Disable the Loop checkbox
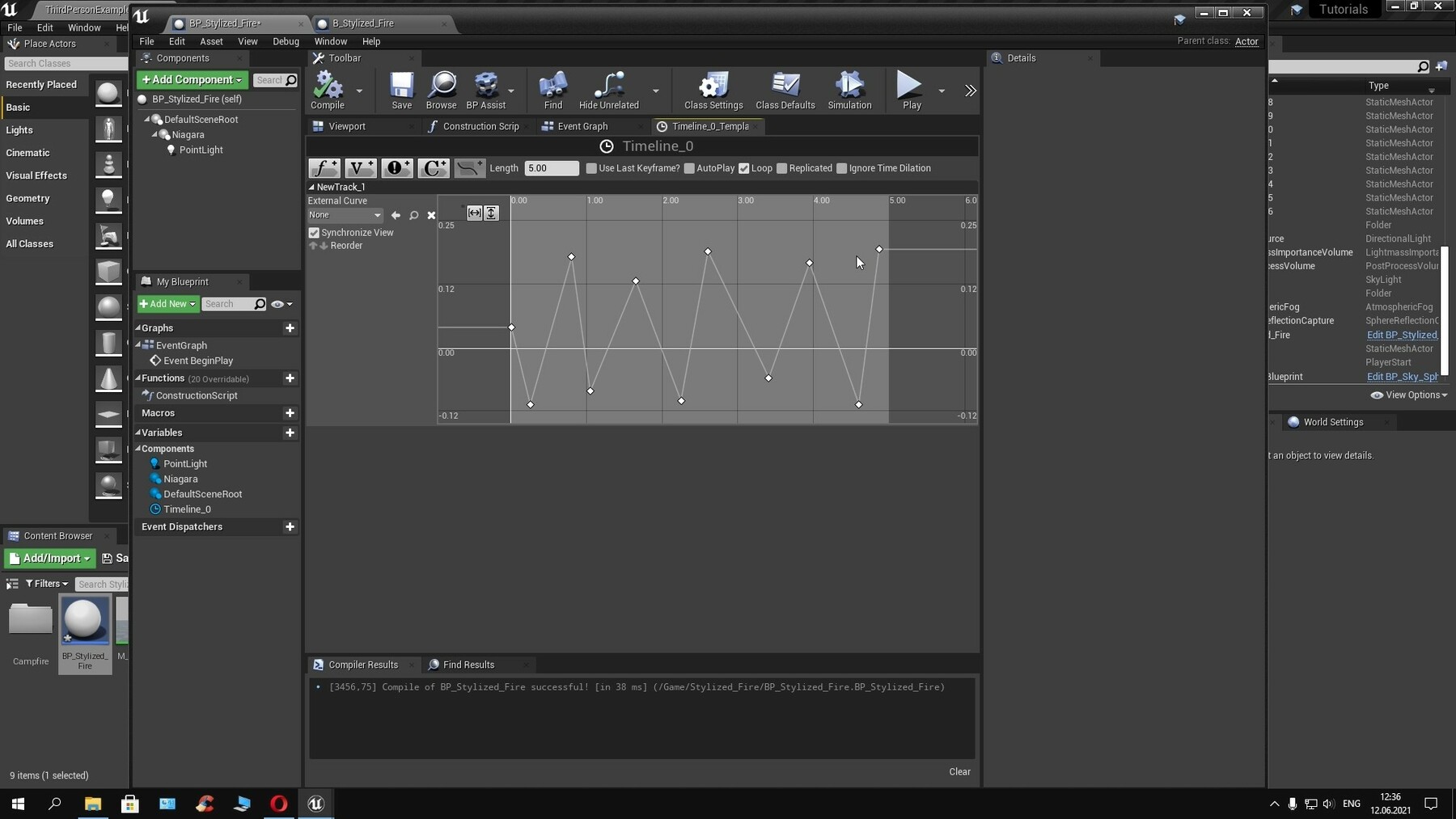Image resolution: width=1456 pixels, height=819 pixels. (744, 168)
